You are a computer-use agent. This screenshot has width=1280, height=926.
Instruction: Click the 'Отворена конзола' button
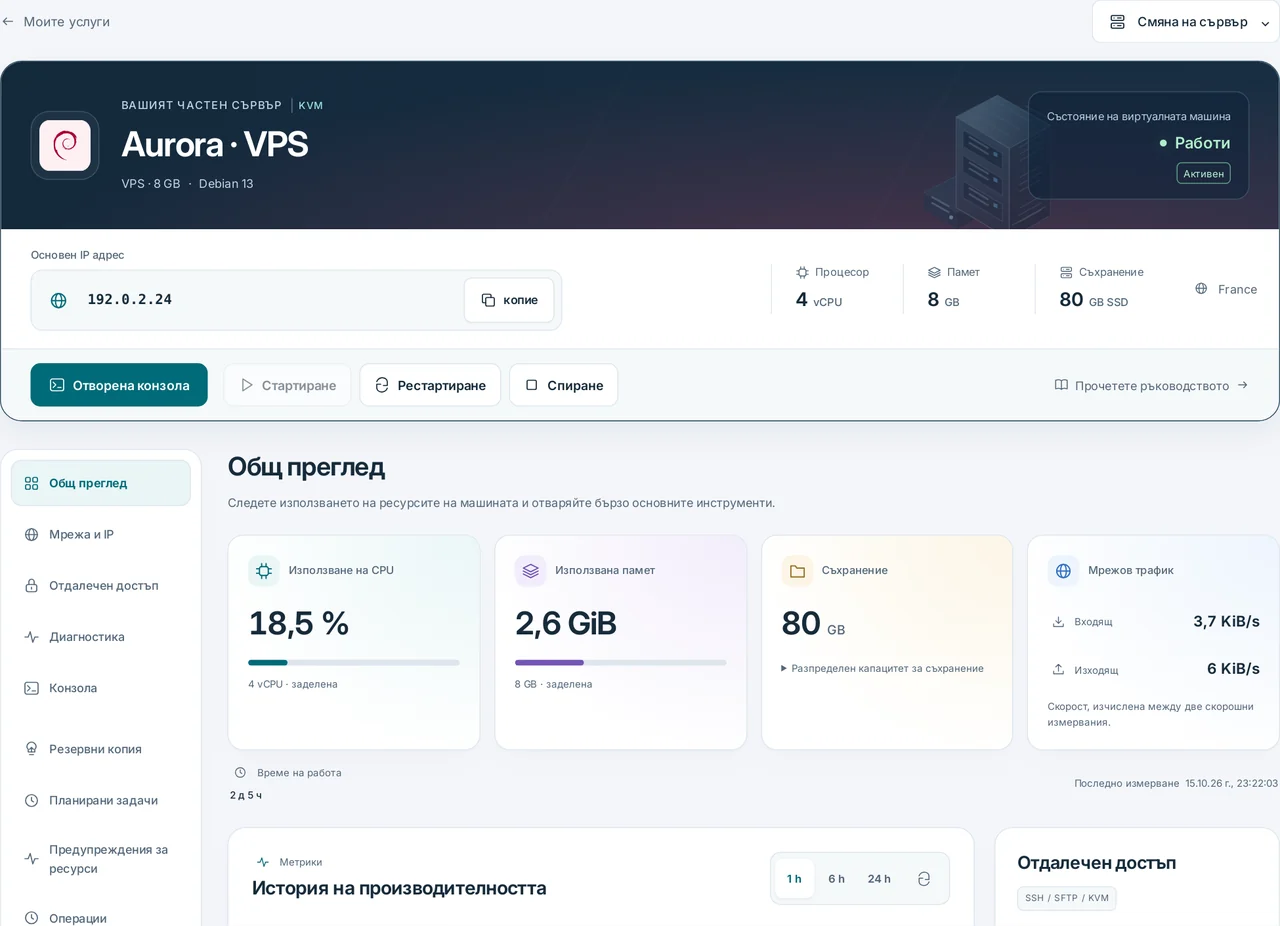tap(119, 385)
